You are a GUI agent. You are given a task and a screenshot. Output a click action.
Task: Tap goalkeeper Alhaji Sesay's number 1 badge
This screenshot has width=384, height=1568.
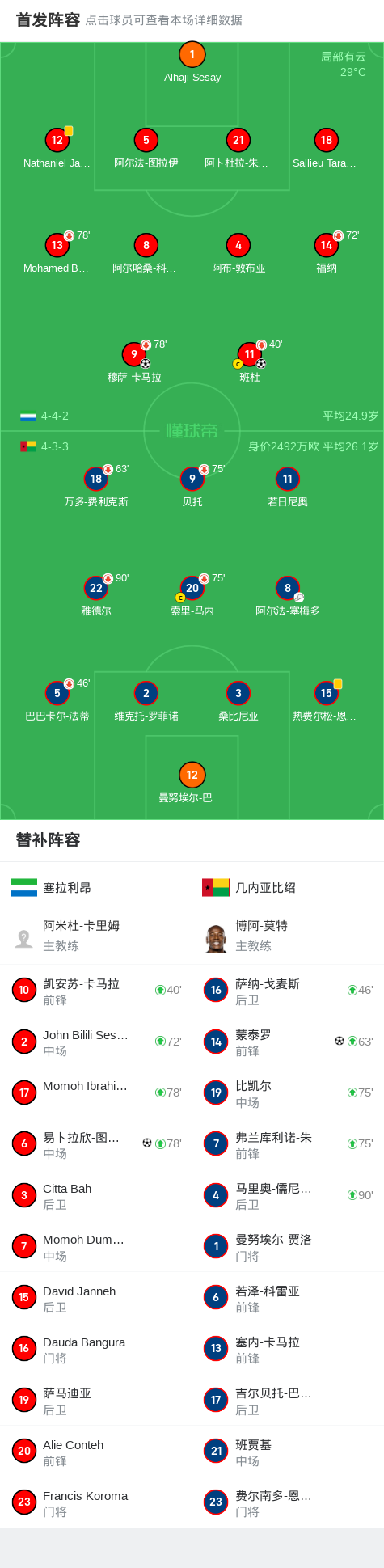192,55
